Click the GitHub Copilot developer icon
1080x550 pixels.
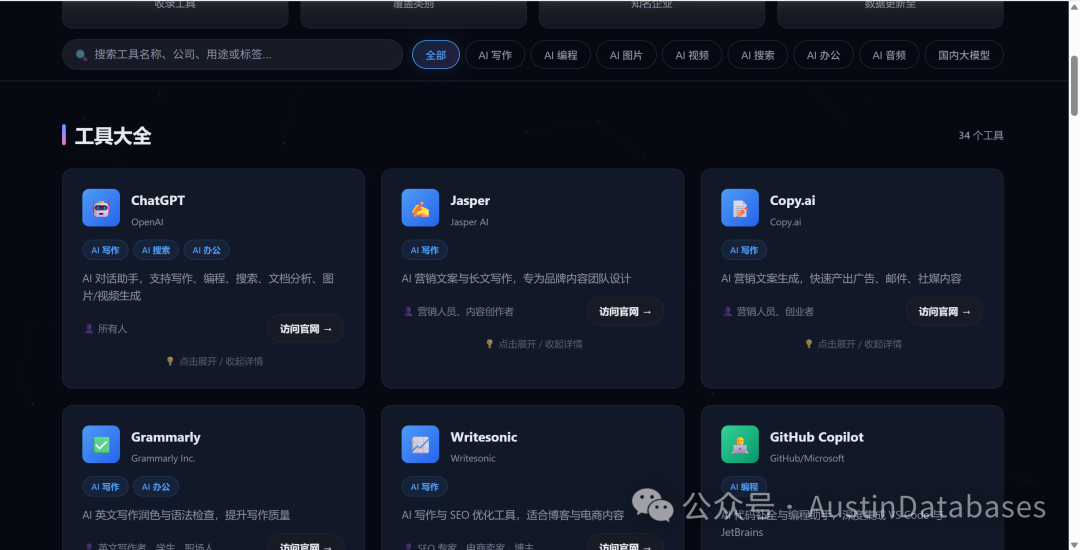(740, 444)
